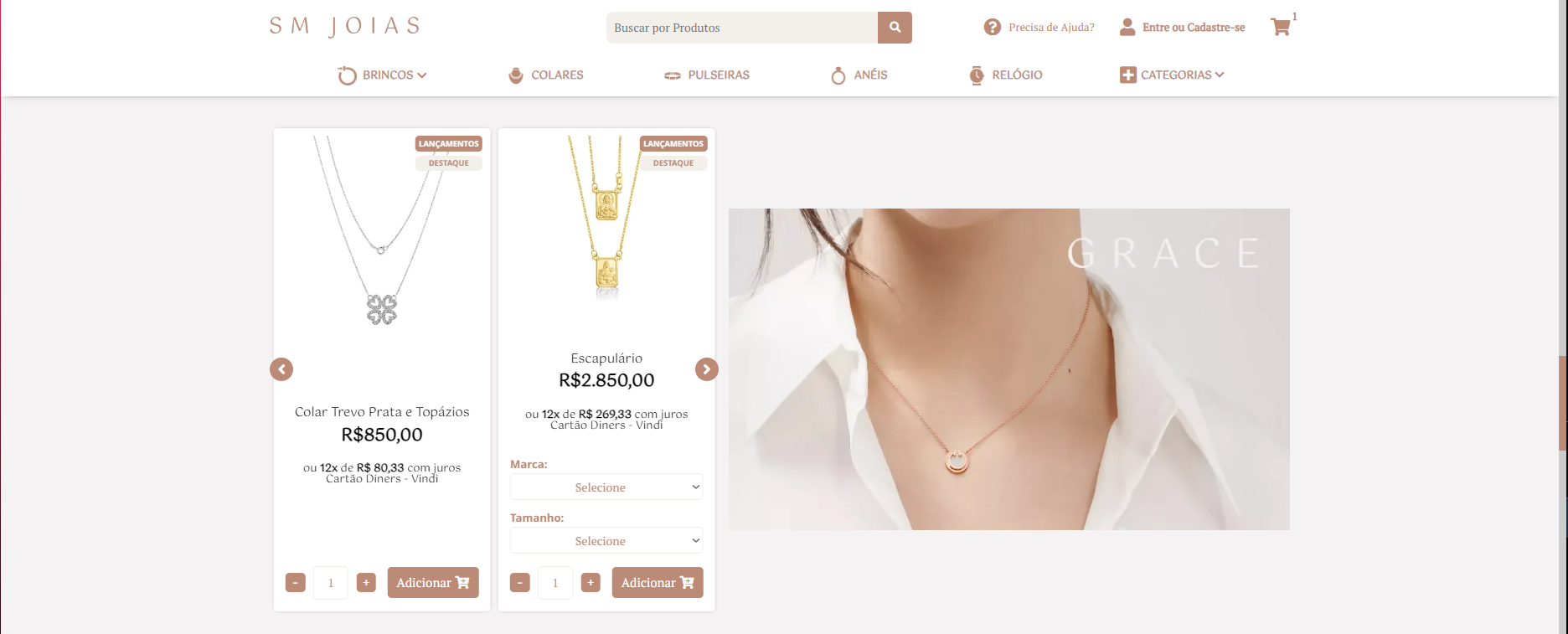
Task: Expand the Brincos menu
Action: [x=382, y=75]
